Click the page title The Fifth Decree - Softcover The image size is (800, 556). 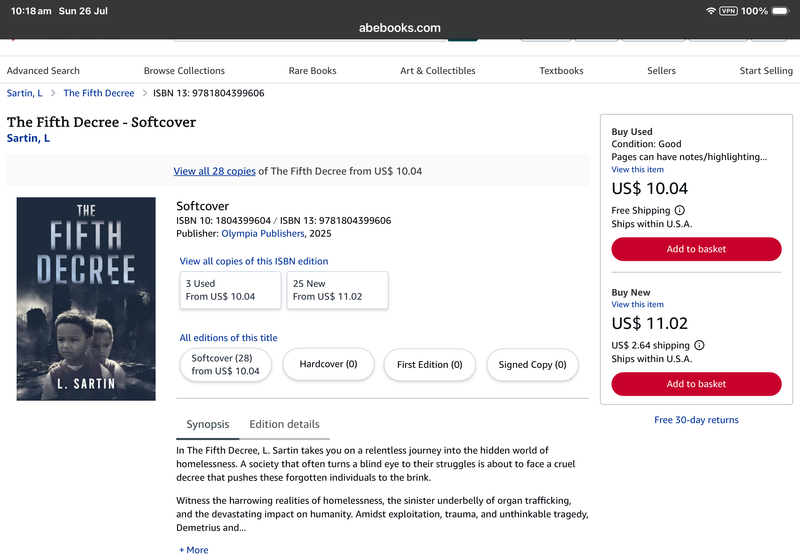tap(101, 122)
